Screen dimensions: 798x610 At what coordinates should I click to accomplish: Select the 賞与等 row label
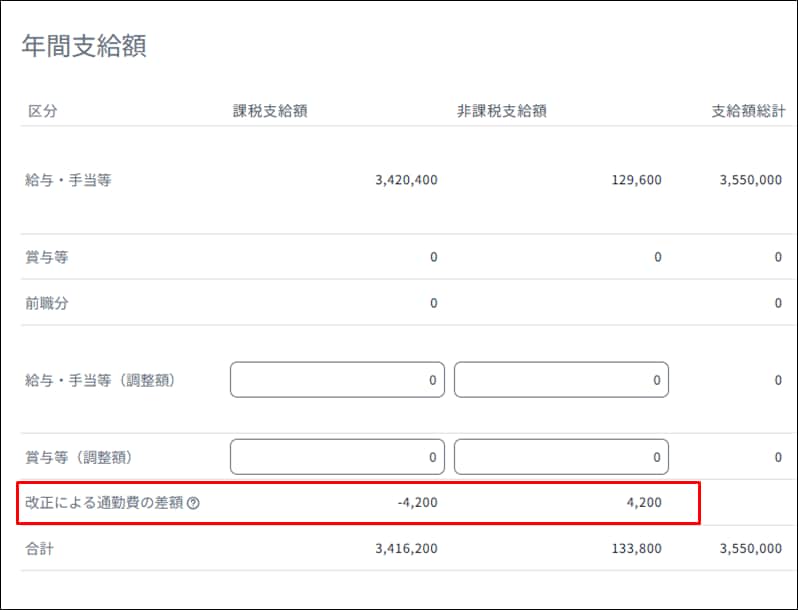[47, 257]
